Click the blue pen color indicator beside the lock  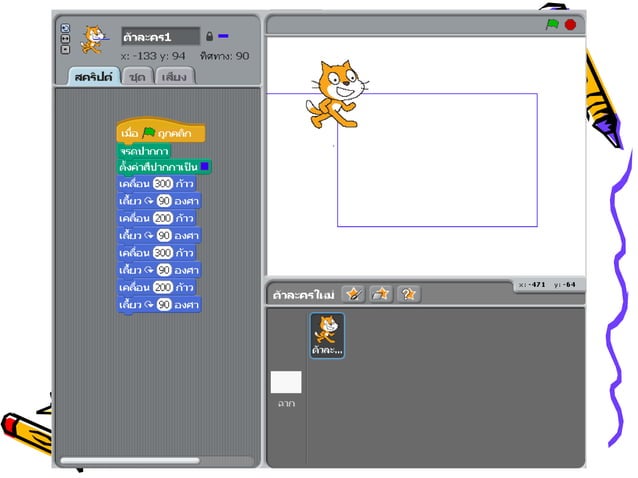[x=223, y=36]
